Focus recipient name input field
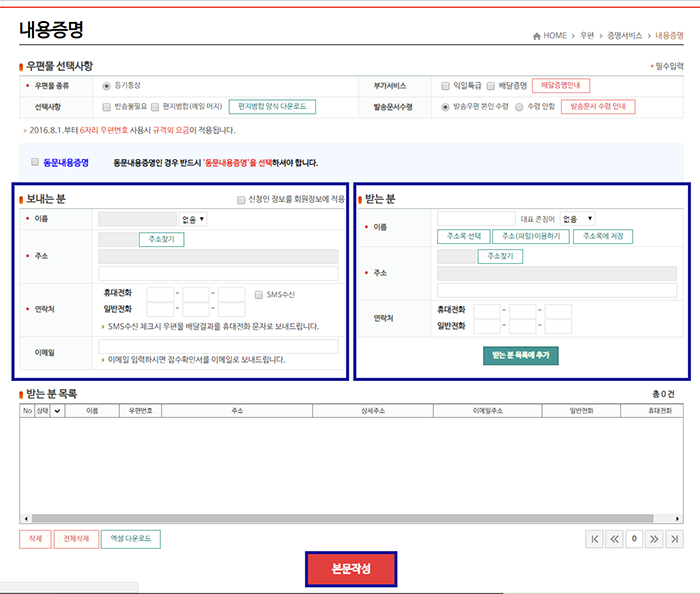The width and height of the screenshot is (700, 594). (x=476, y=219)
